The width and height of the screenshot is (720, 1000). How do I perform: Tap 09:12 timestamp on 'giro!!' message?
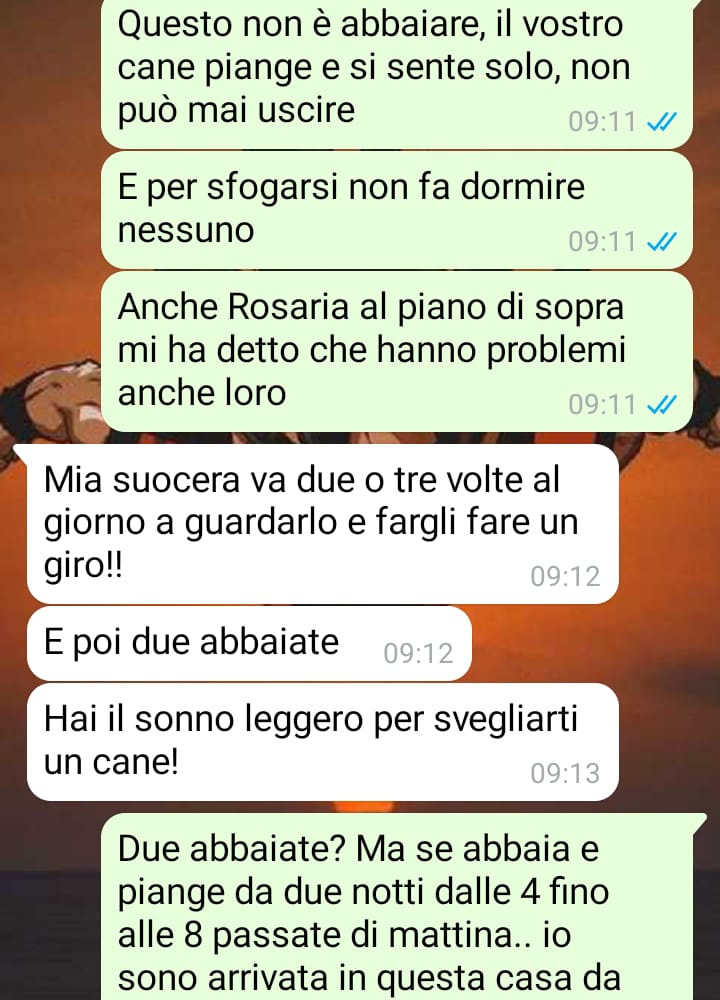tap(565, 576)
